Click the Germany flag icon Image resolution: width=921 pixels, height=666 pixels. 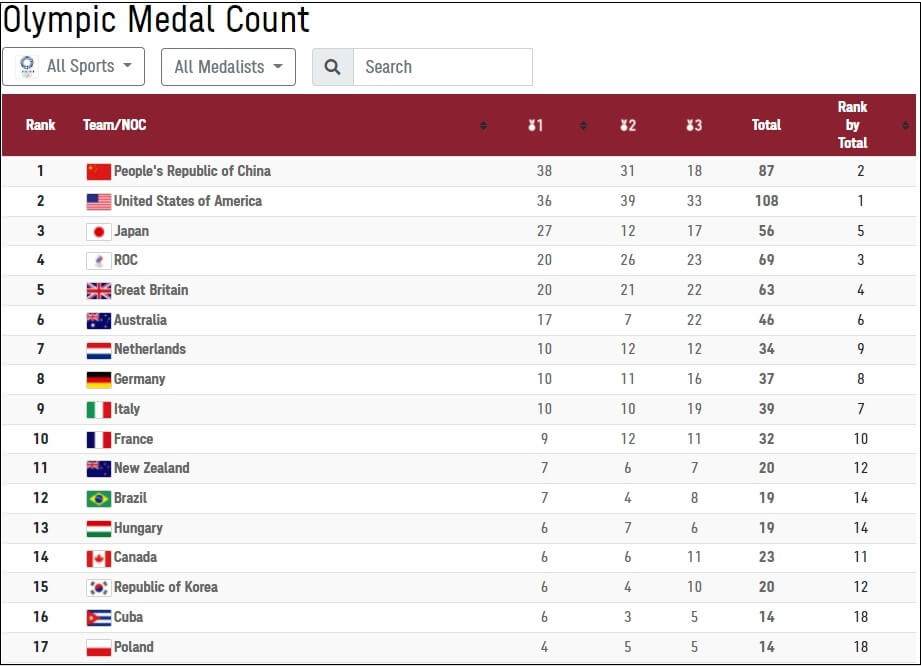coord(99,380)
